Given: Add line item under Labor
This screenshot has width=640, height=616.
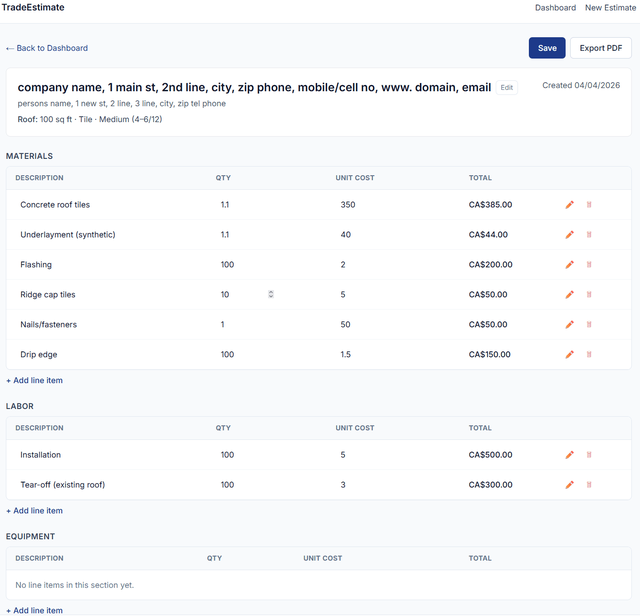Looking at the screenshot, I should click(35, 511).
